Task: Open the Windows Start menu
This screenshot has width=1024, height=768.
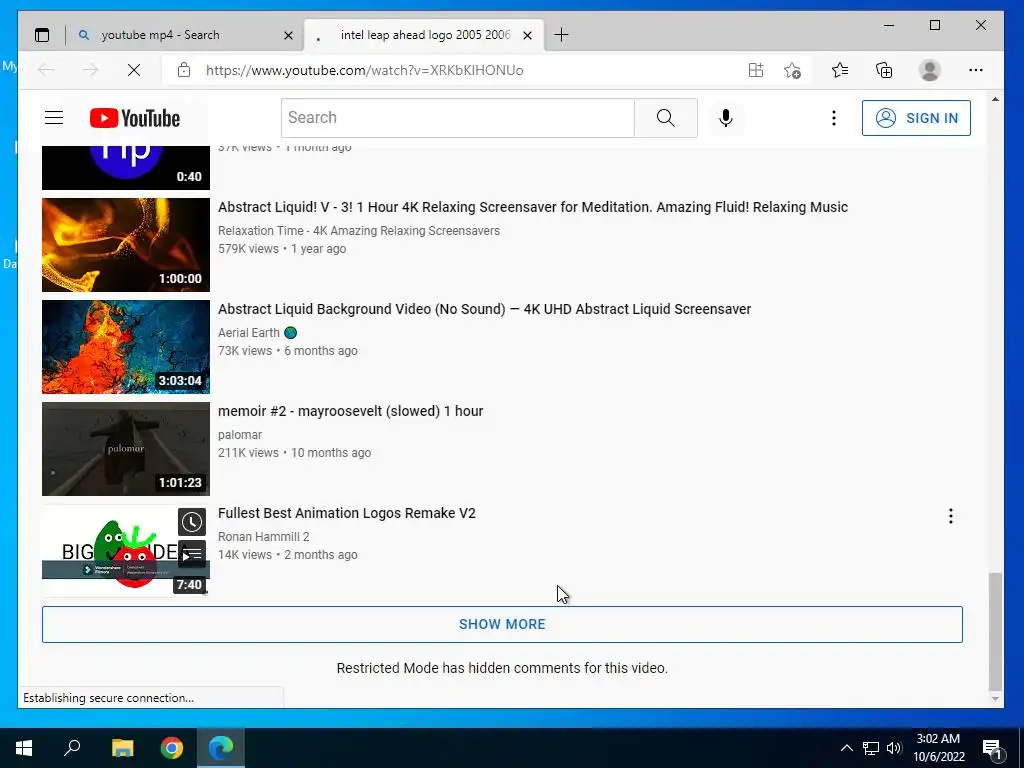Action: (24, 747)
